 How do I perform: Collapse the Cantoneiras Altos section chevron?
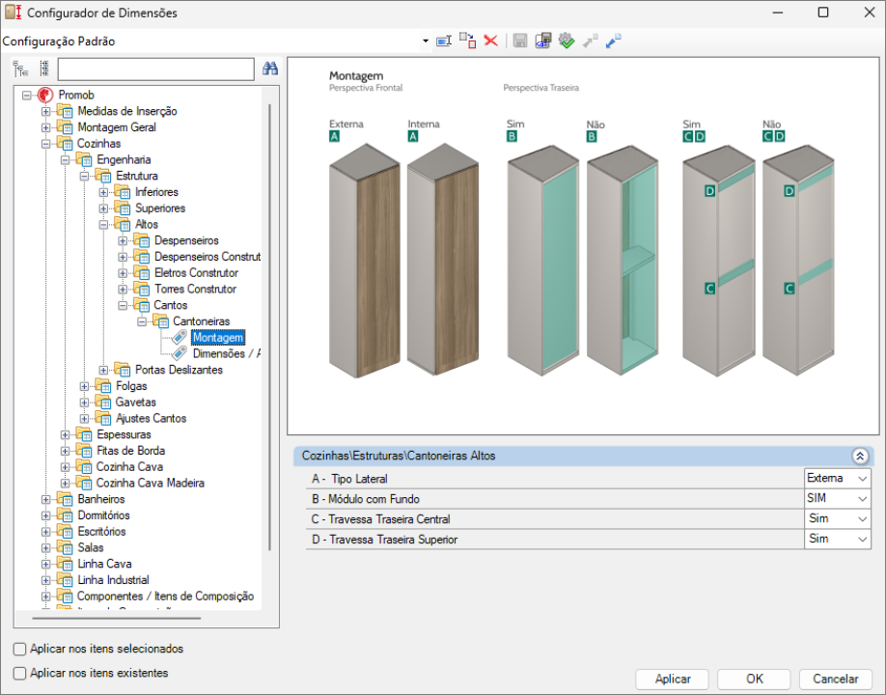860,456
